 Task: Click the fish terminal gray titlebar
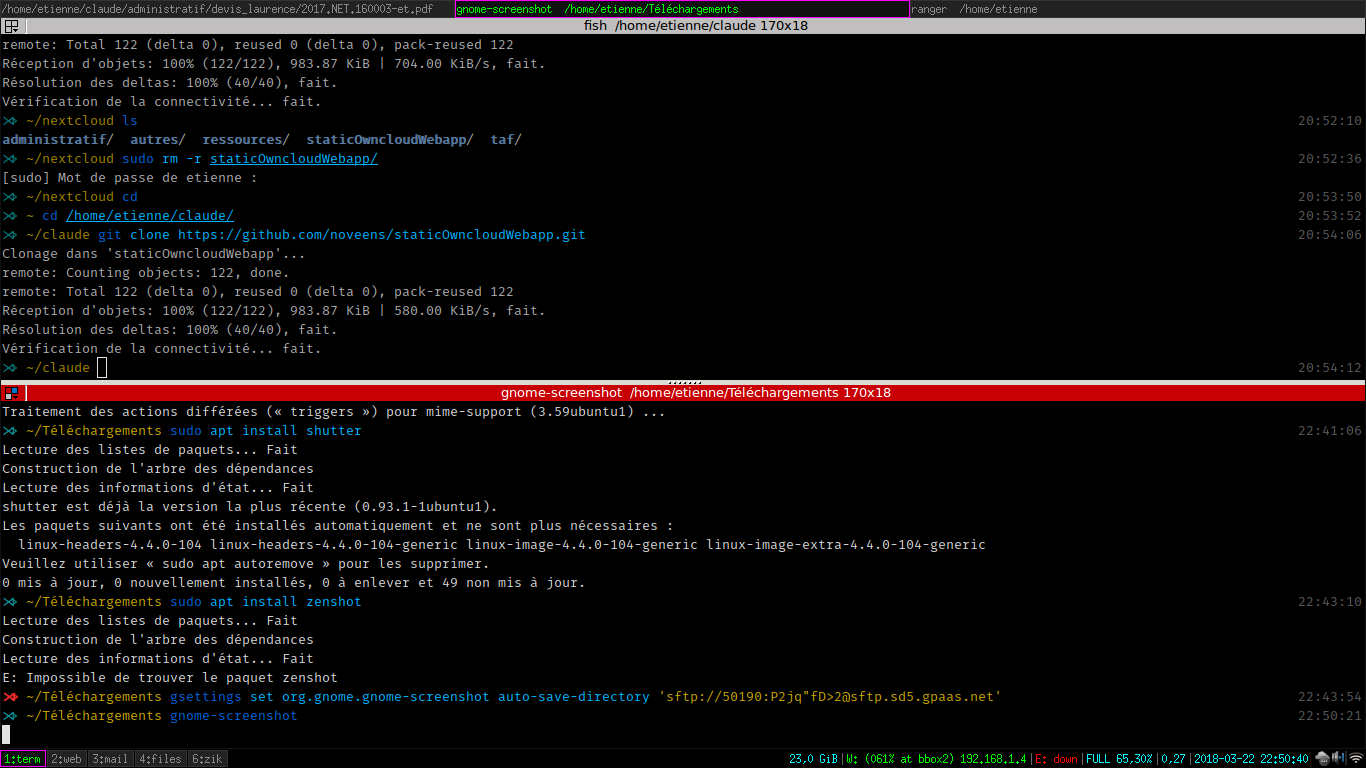coord(695,26)
